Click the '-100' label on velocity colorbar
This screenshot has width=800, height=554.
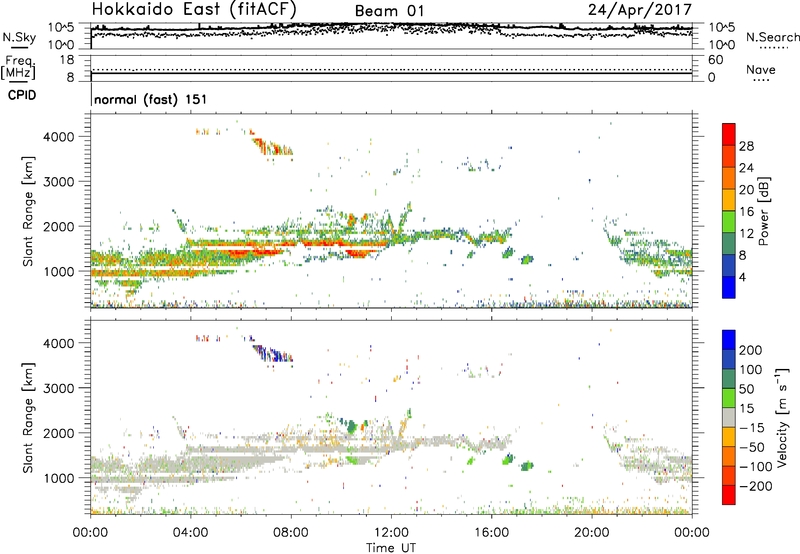pyautogui.click(x=755, y=467)
